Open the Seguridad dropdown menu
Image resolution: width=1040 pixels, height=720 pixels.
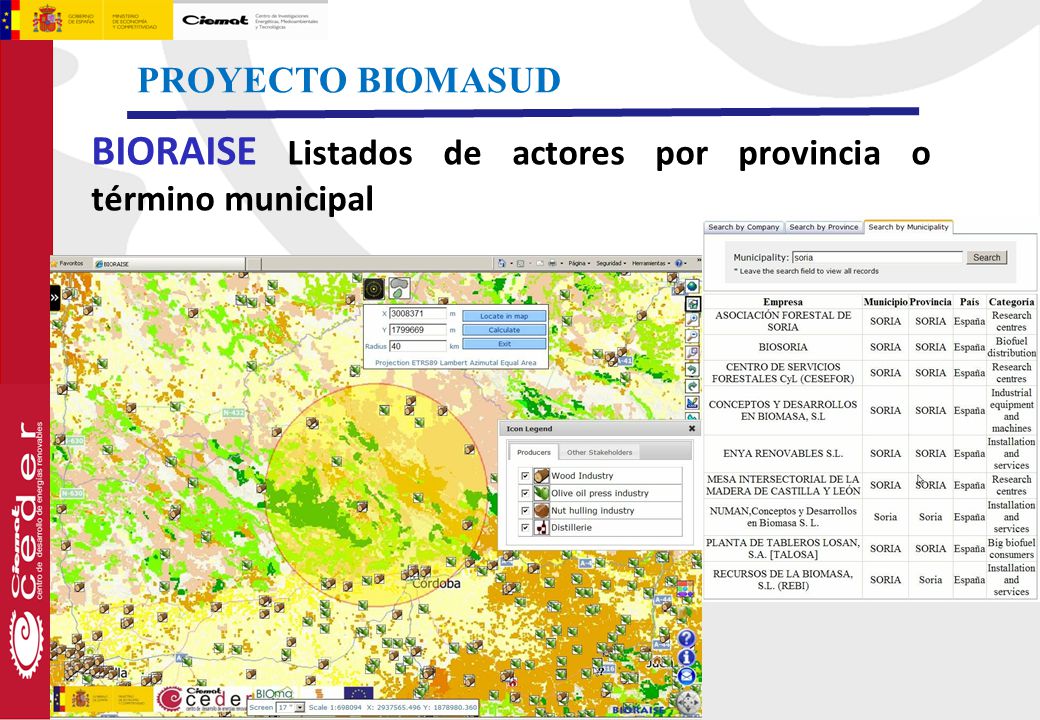611,263
